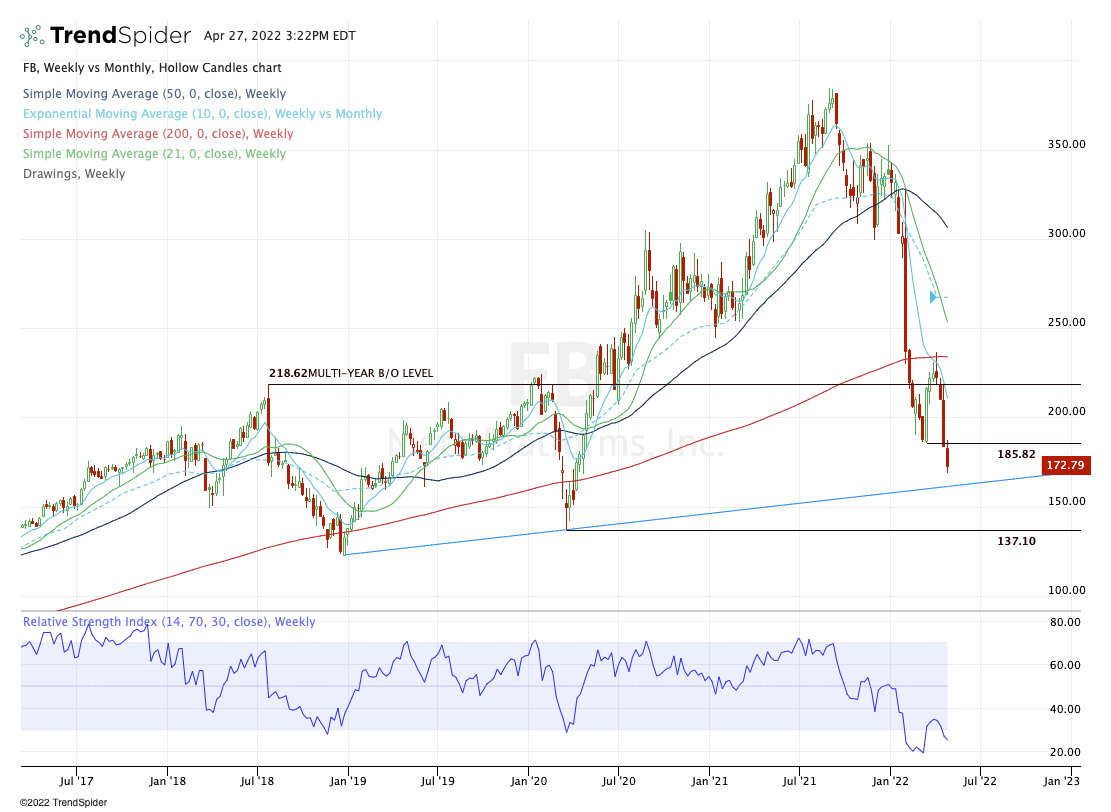This screenshot has width=1111, height=812.
Task: Click the TrendSpider brand name text
Action: pyautogui.click(x=120, y=36)
